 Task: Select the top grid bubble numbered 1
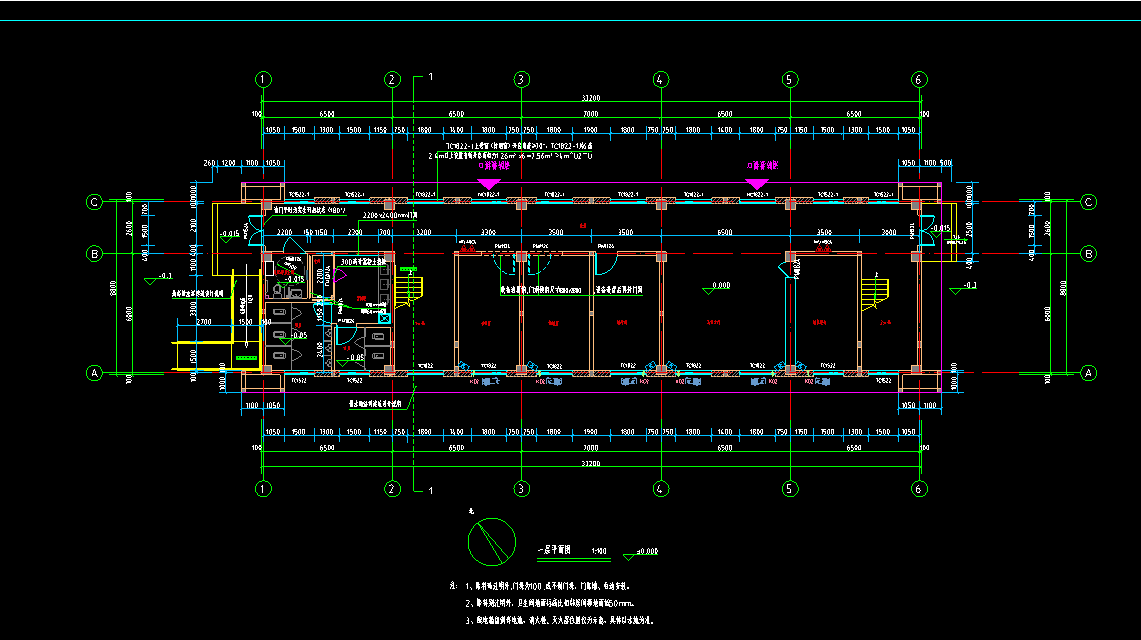pyautogui.click(x=263, y=79)
